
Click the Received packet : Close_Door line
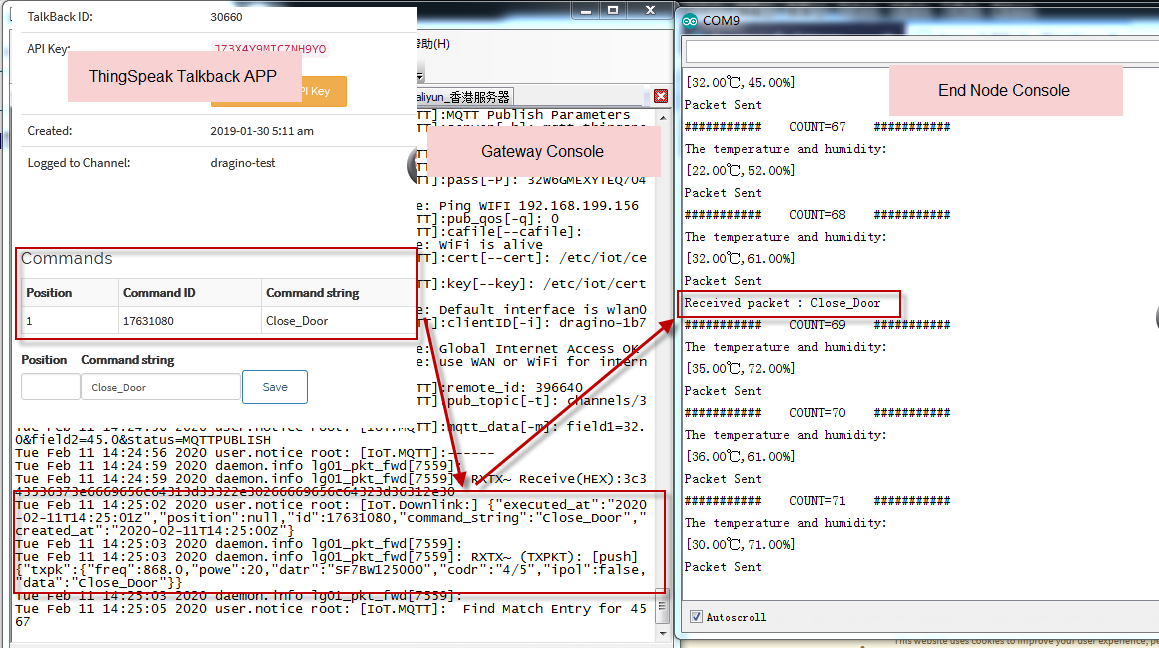[x=782, y=303]
